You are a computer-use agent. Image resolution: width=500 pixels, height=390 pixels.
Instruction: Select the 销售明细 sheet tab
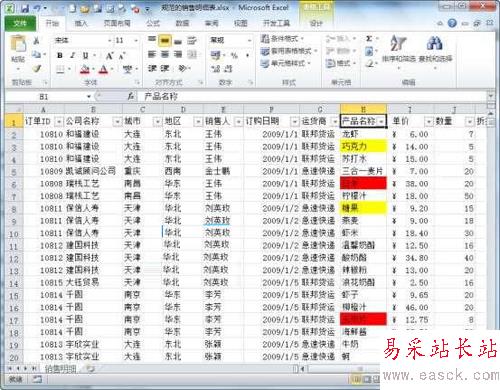(x=60, y=369)
